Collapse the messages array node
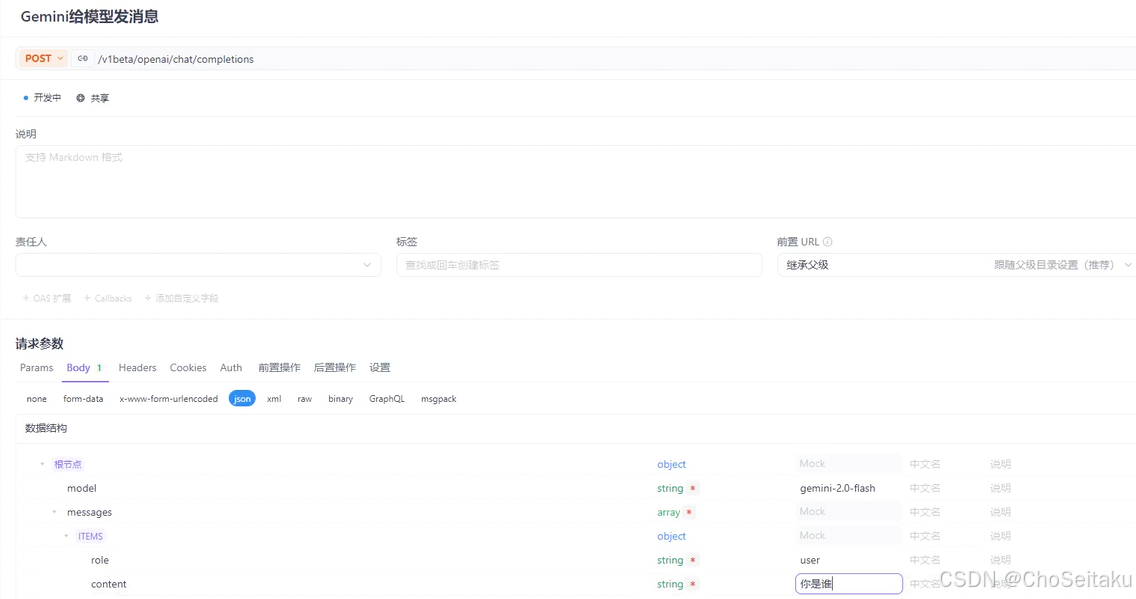Viewport: 1136px width, 599px height. [54, 512]
